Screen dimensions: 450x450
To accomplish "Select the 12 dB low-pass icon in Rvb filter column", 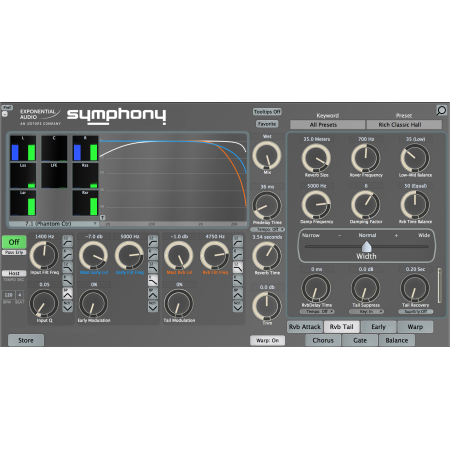I will 238,267.
